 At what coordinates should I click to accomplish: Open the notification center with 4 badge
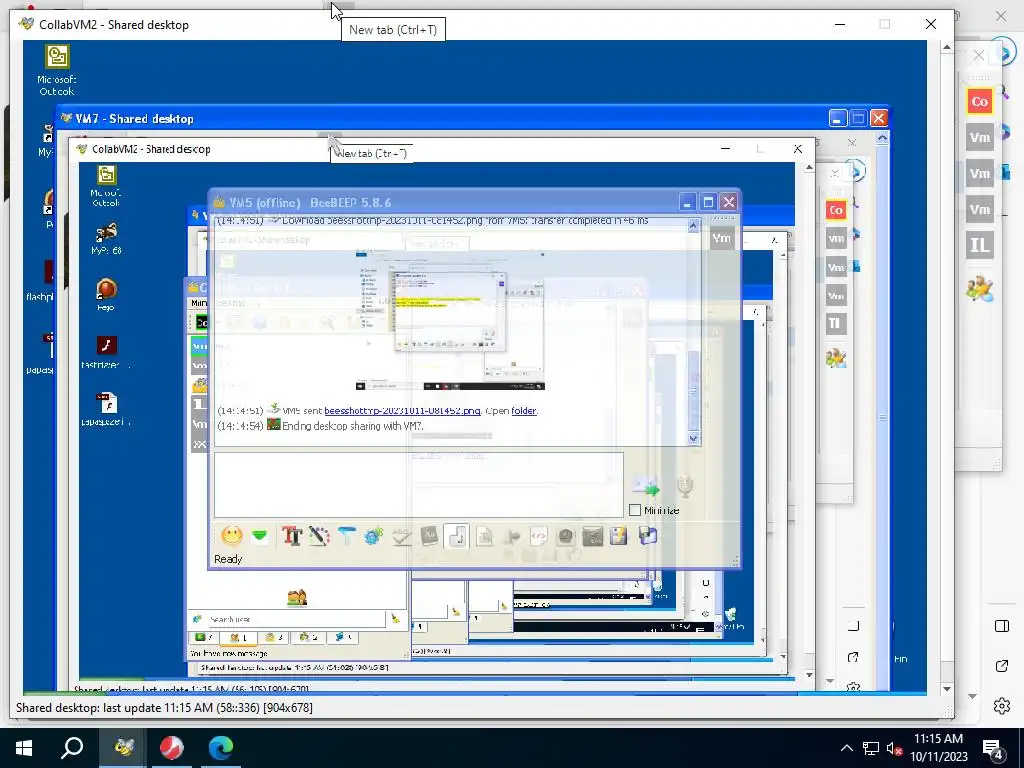993,749
